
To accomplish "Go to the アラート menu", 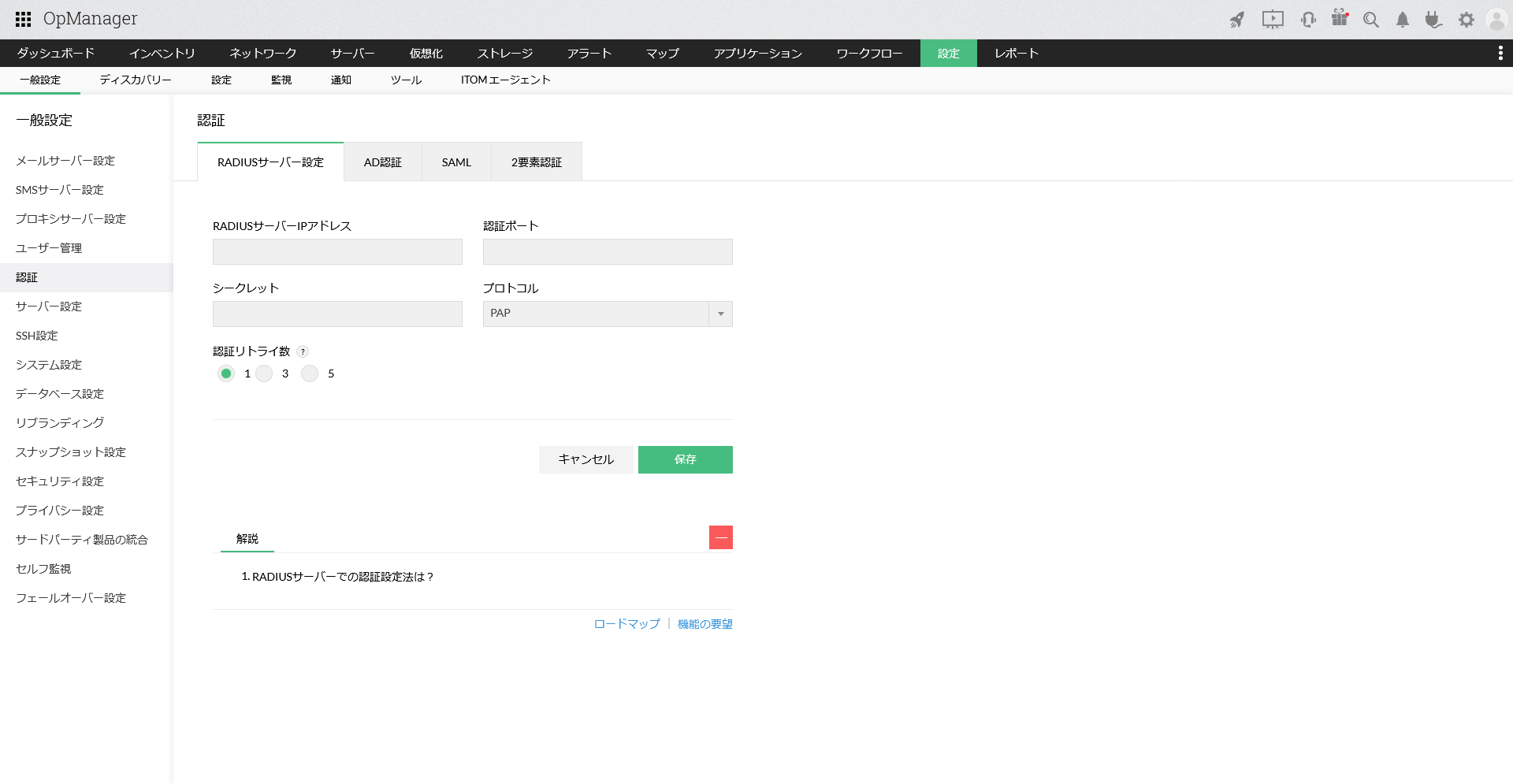I will click(x=589, y=53).
